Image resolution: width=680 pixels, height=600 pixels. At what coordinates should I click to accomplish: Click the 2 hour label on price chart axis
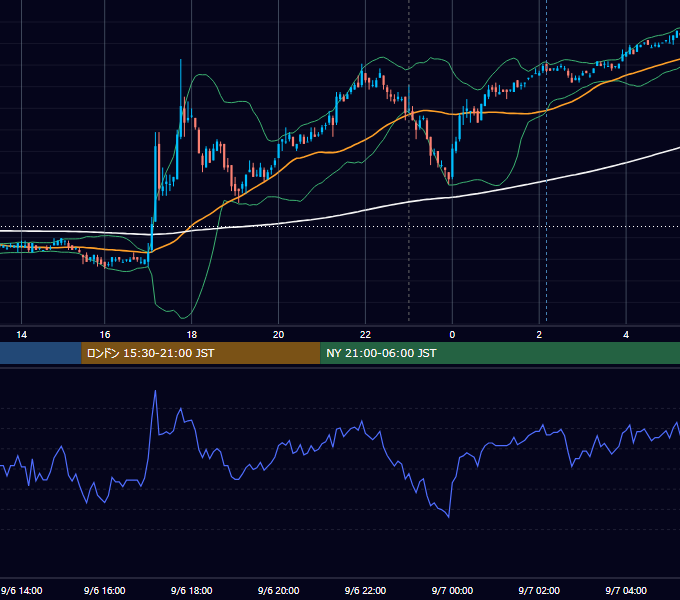coord(539,335)
